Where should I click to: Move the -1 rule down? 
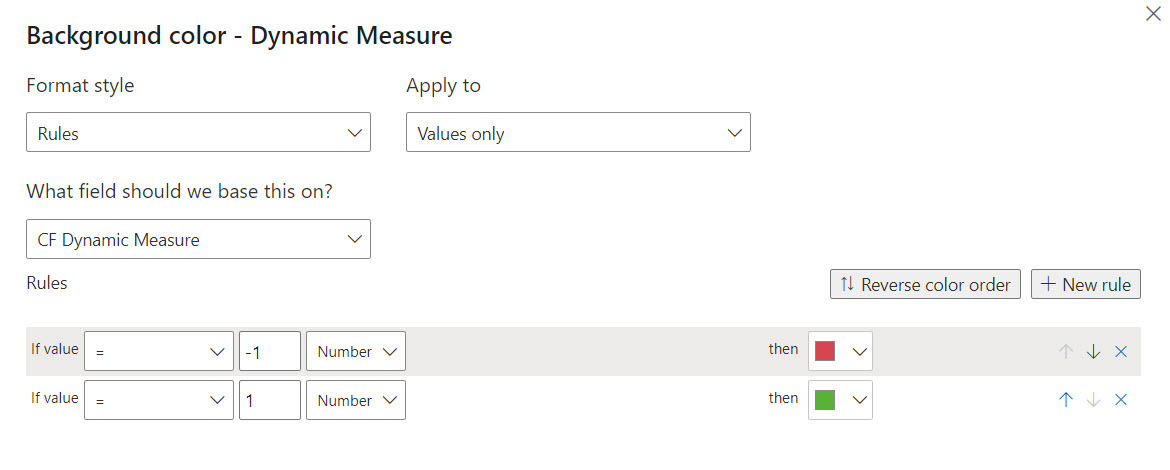click(x=1093, y=352)
